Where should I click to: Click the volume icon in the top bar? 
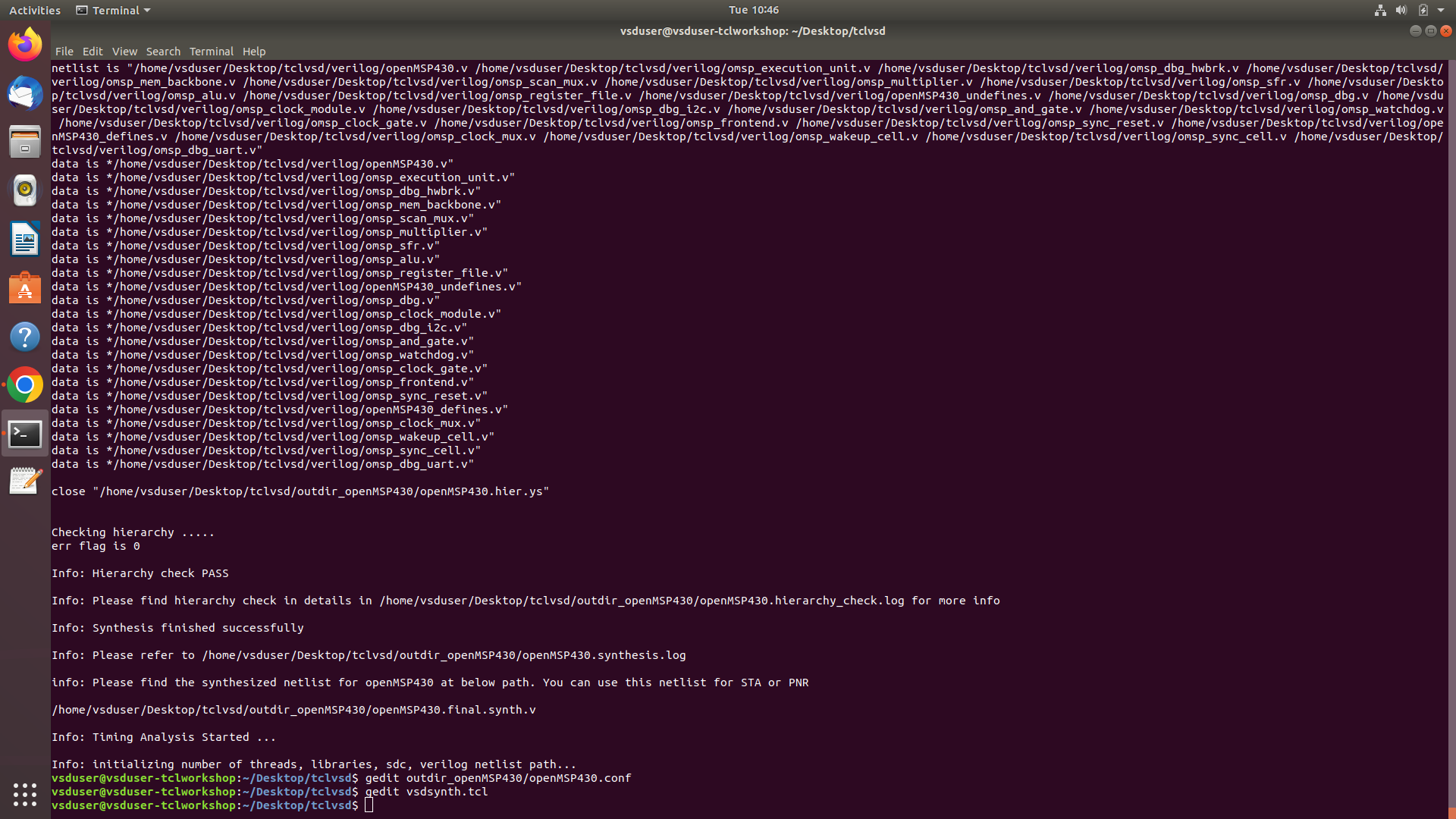tap(1401, 10)
